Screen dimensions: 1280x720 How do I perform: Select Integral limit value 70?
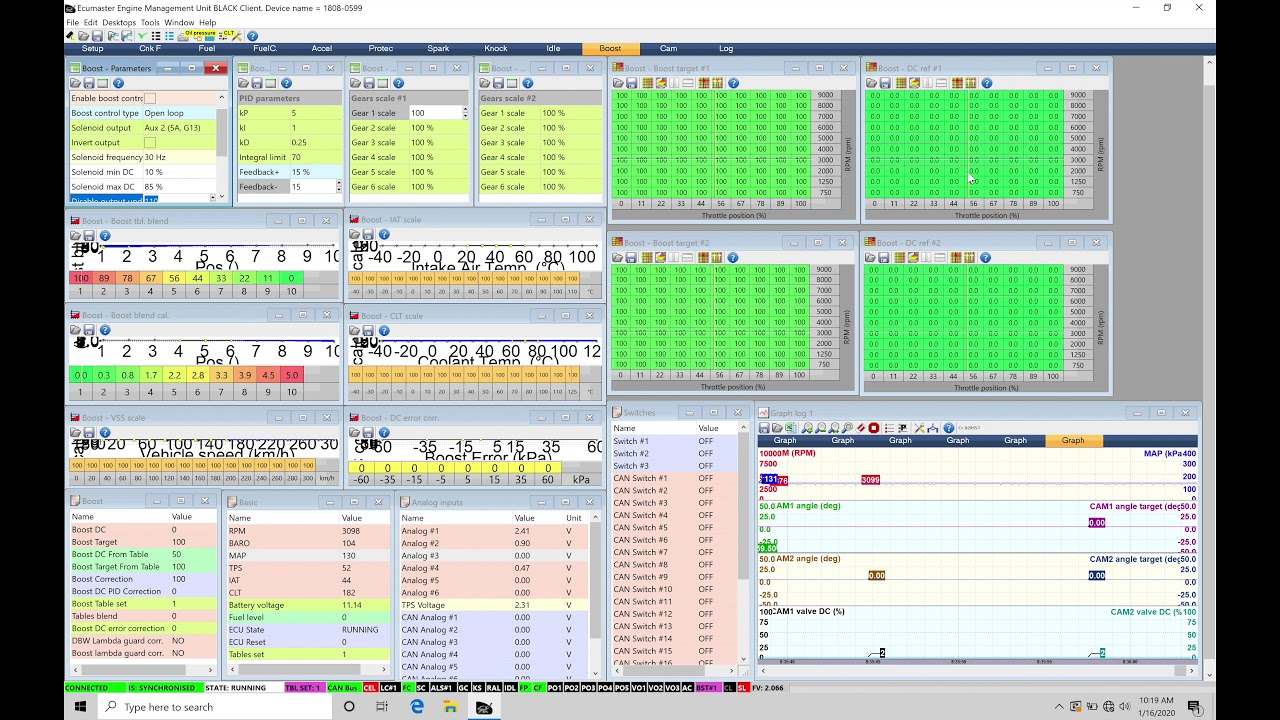pyautogui.click(x=314, y=157)
